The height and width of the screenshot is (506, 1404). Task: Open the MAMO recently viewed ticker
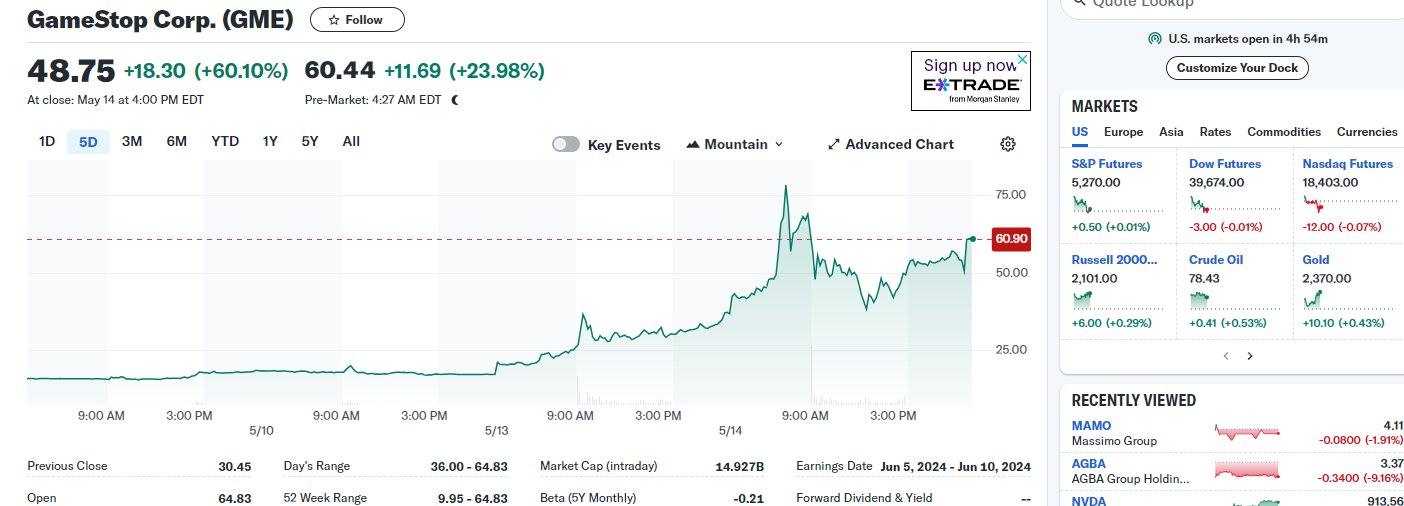click(x=1091, y=426)
